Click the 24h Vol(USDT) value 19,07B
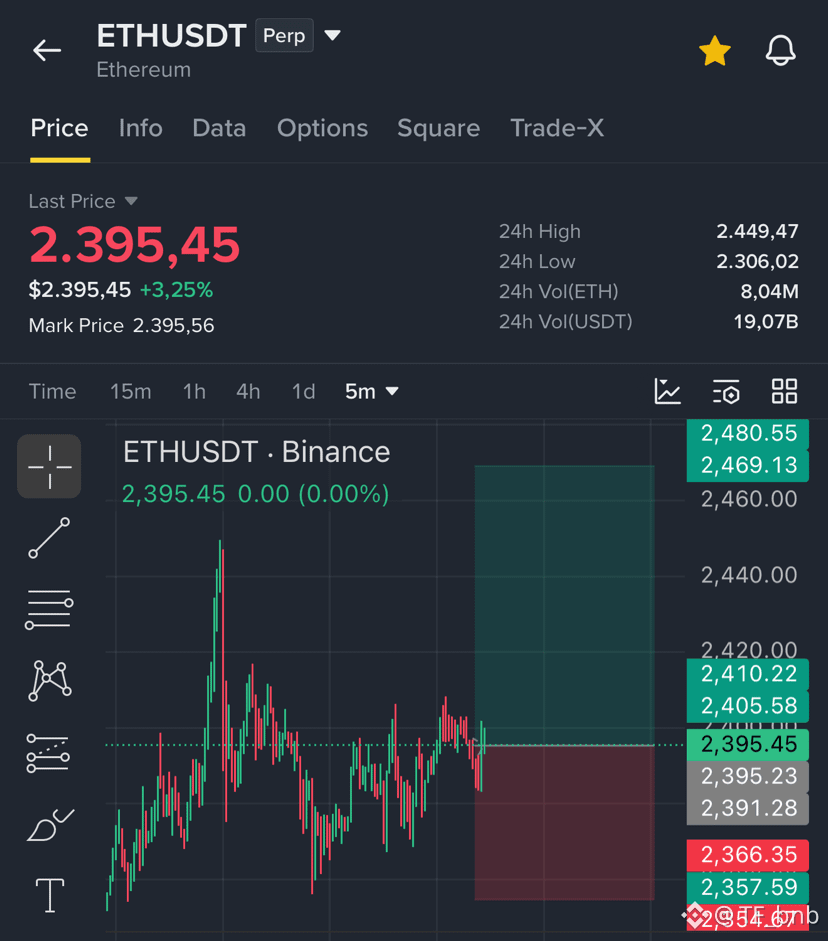This screenshot has width=828, height=941. [766, 322]
